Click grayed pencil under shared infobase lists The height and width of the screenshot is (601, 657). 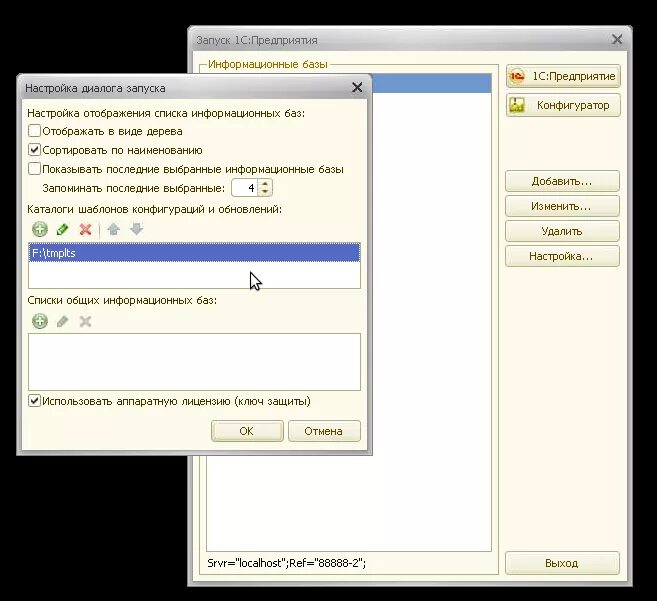pyautogui.click(x=62, y=321)
